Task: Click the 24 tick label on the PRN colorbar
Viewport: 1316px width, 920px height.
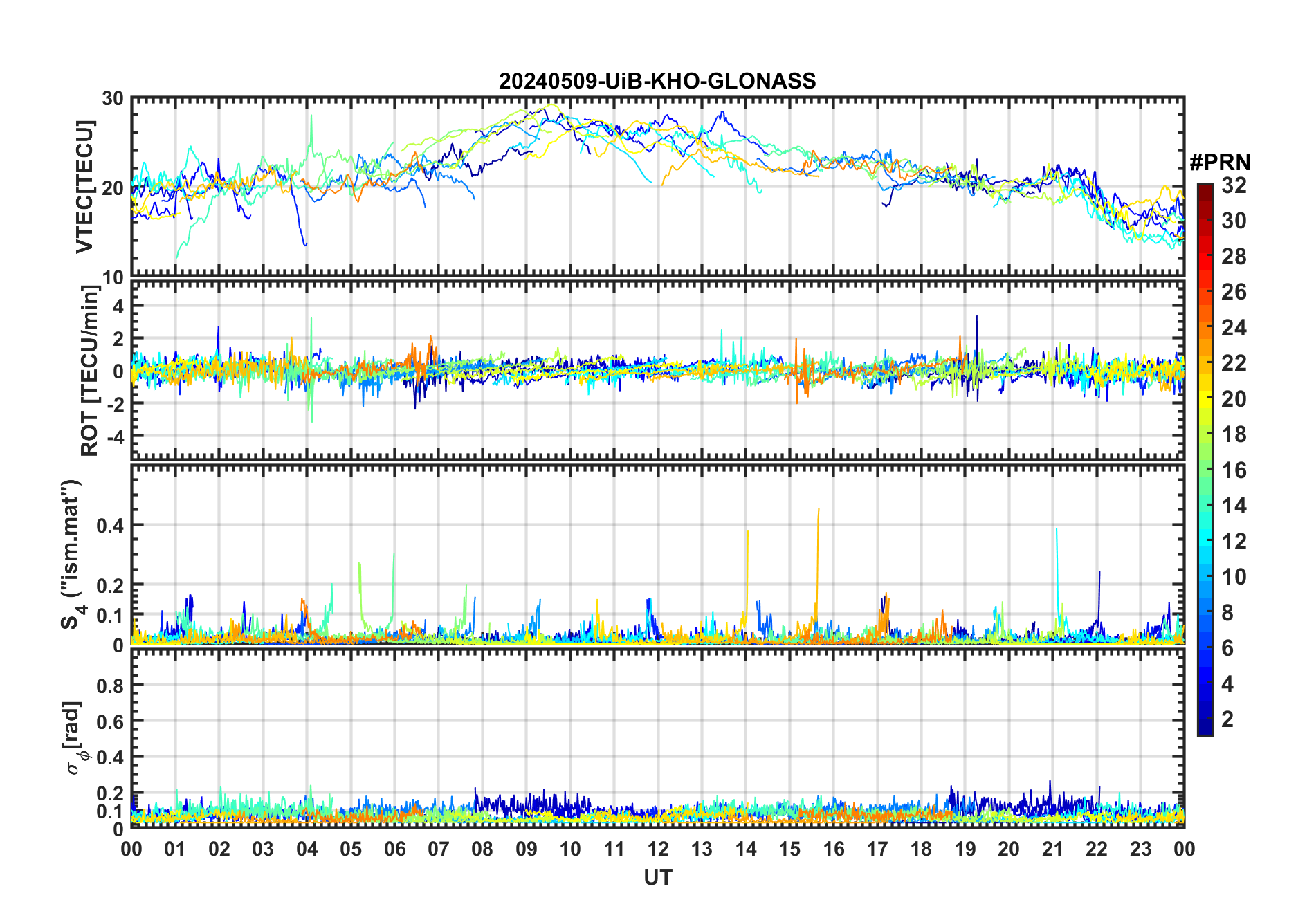Action: point(1234,328)
